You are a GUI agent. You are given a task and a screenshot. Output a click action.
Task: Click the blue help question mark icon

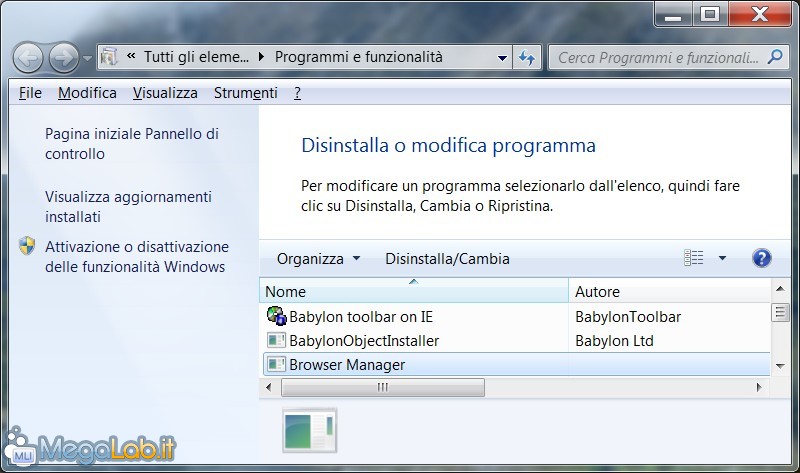[x=761, y=258]
